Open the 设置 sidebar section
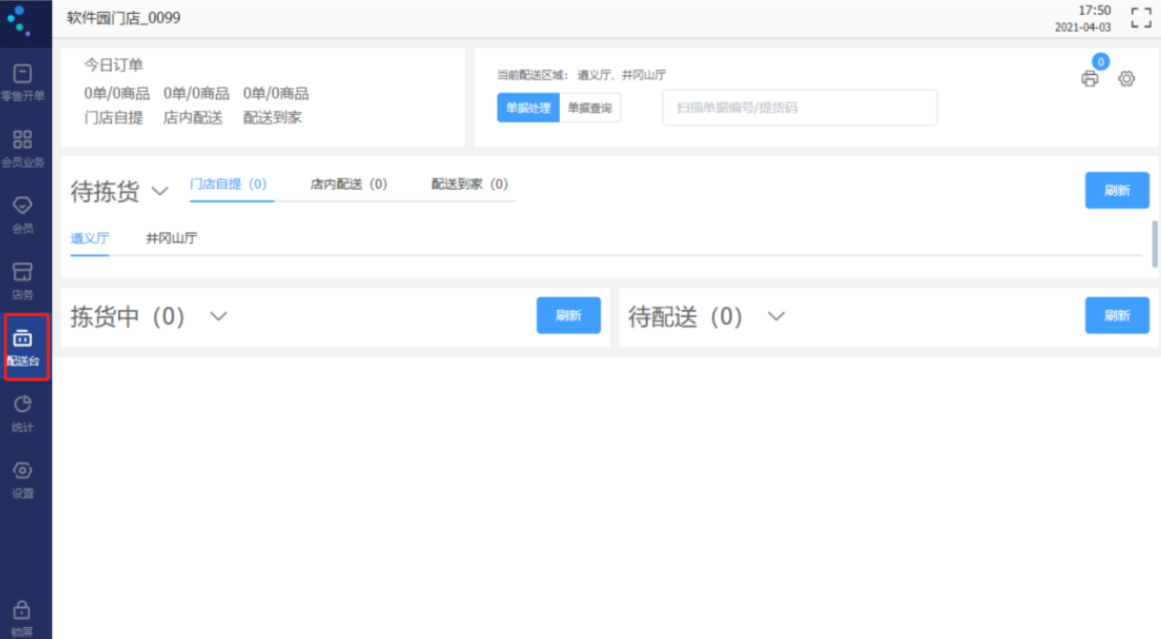1161x639 pixels. pyautogui.click(x=23, y=479)
